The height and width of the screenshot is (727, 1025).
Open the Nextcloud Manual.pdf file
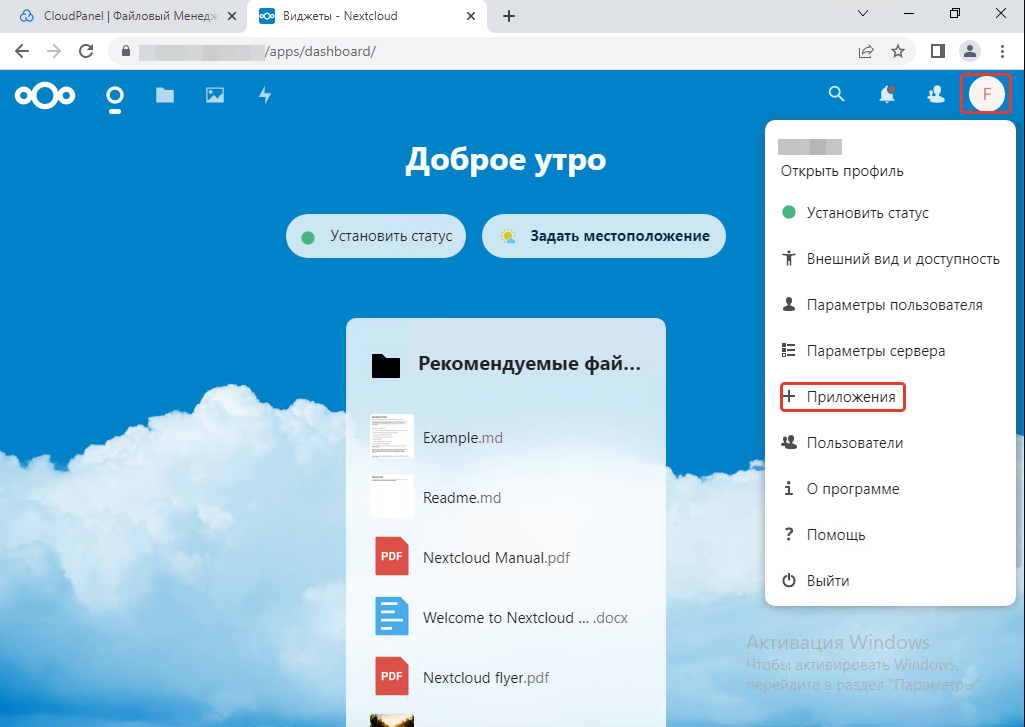click(x=496, y=558)
